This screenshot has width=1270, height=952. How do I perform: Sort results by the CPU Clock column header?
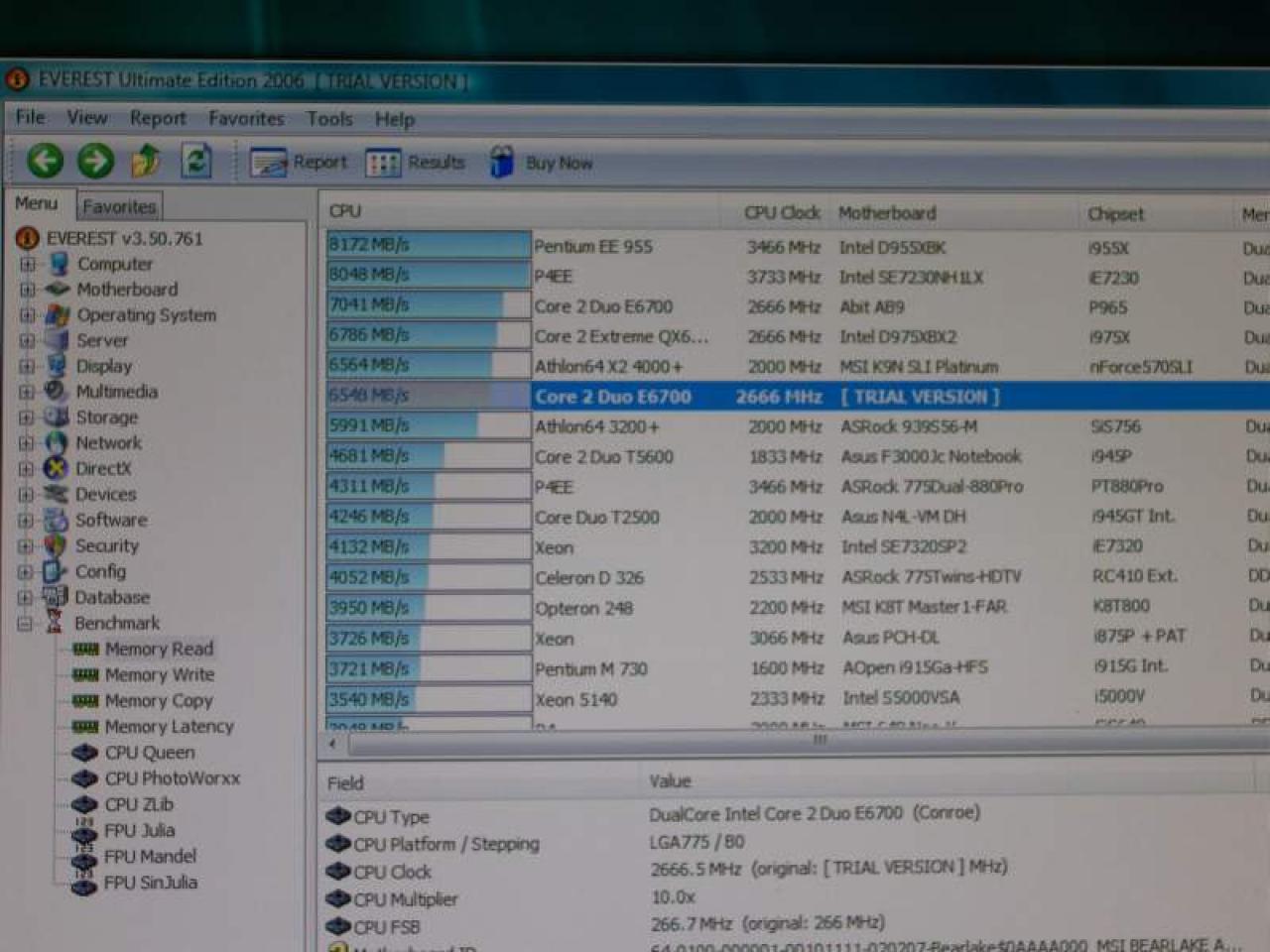coord(781,212)
